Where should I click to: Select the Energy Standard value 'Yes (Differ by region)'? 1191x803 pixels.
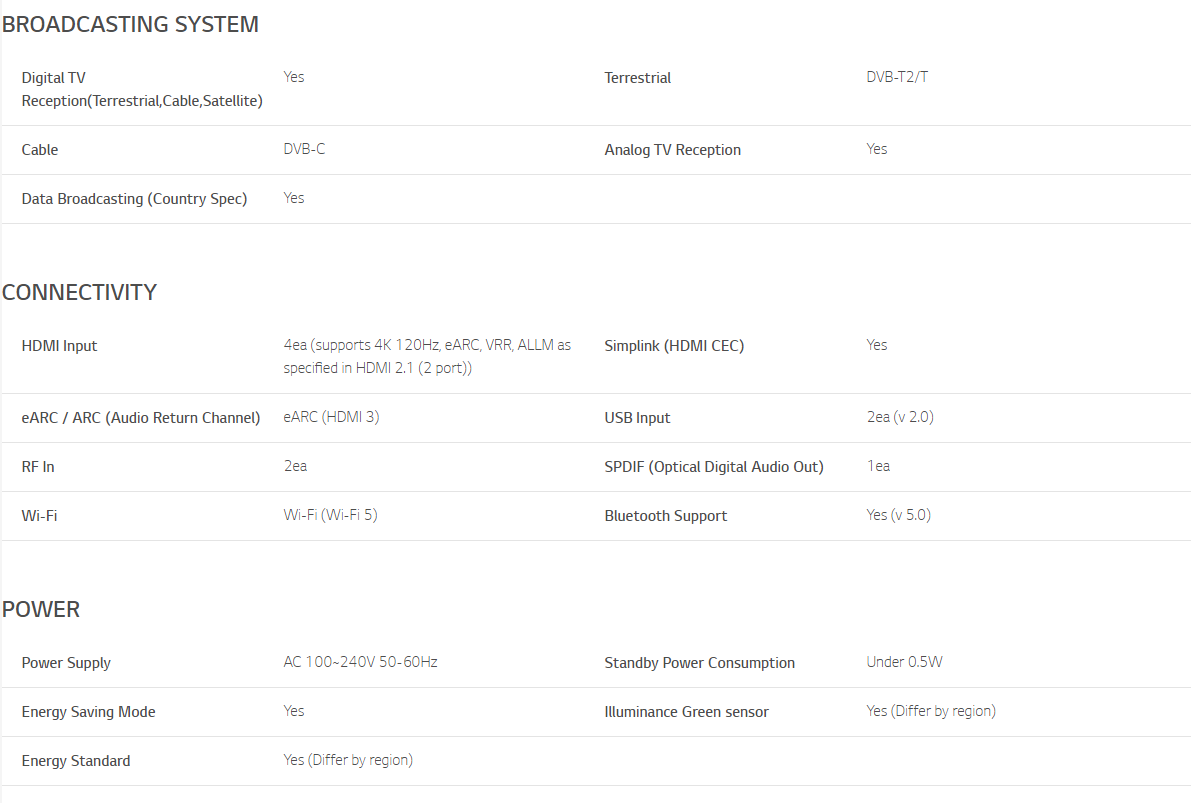coord(348,760)
